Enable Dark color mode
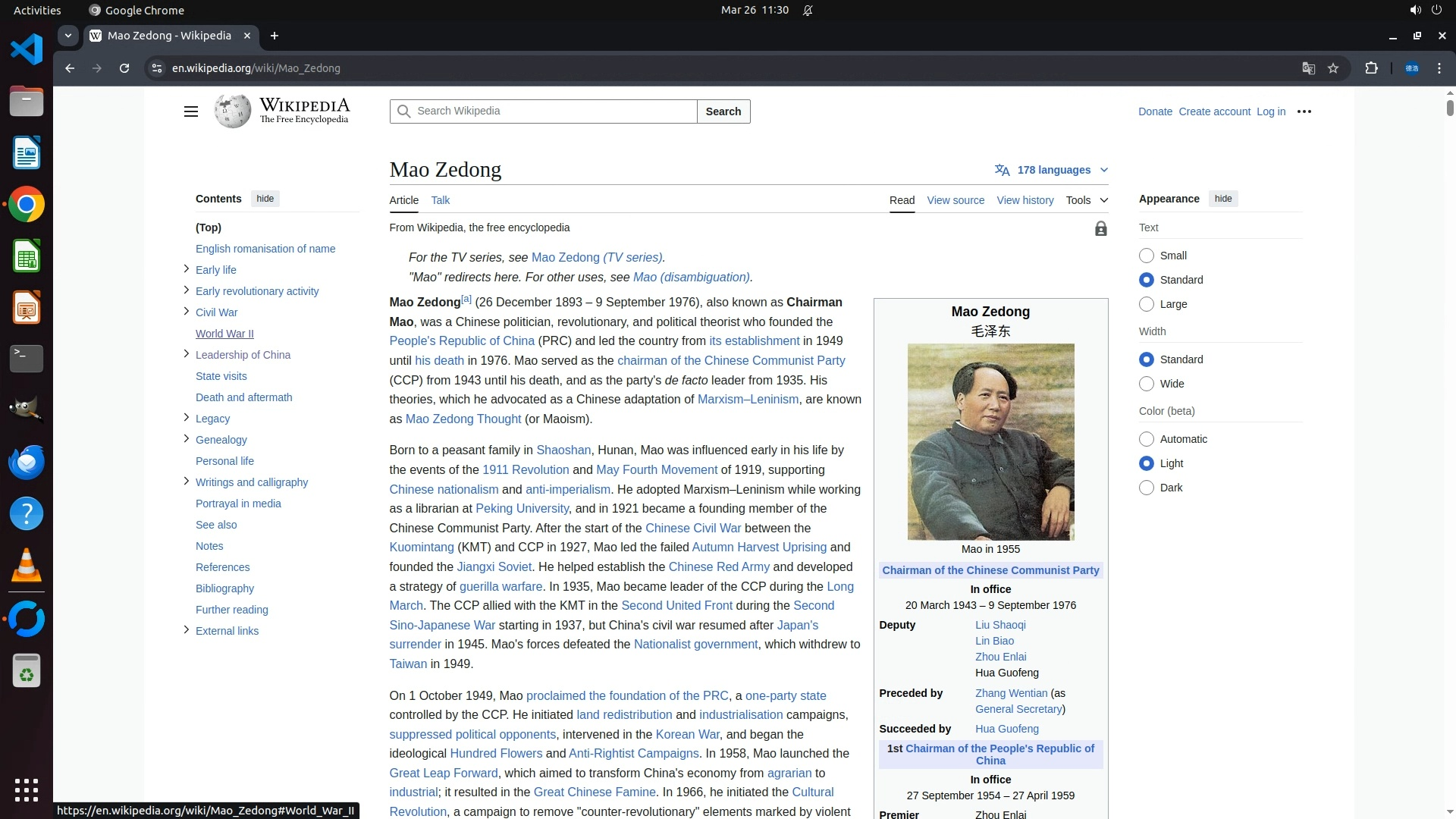This screenshot has height=819, width=1456. click(x=1147, y=488)
